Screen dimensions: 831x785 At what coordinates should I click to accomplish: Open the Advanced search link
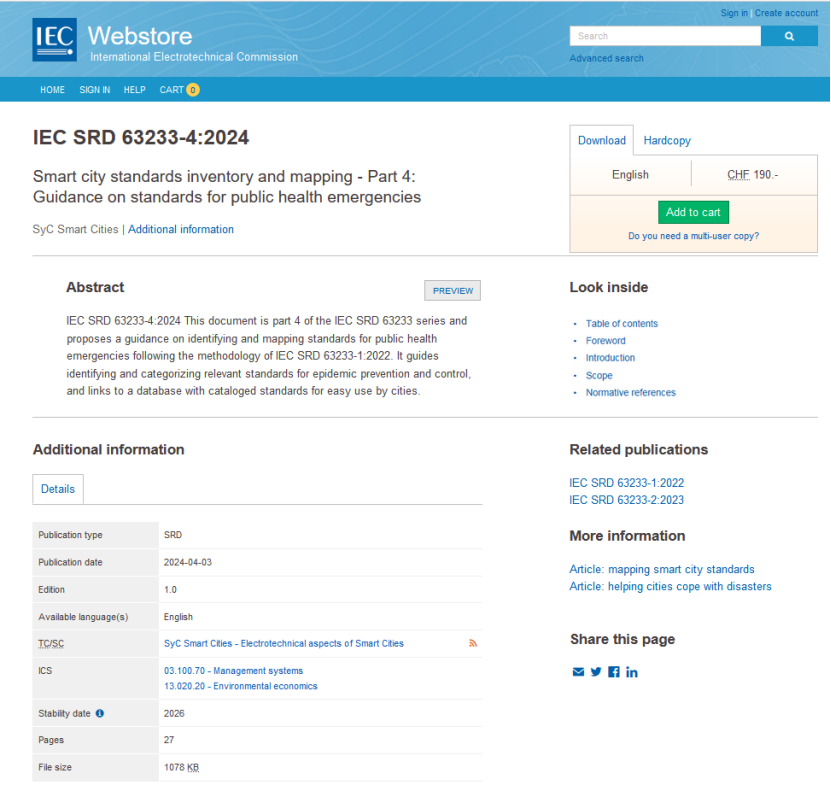pos(606,58)
